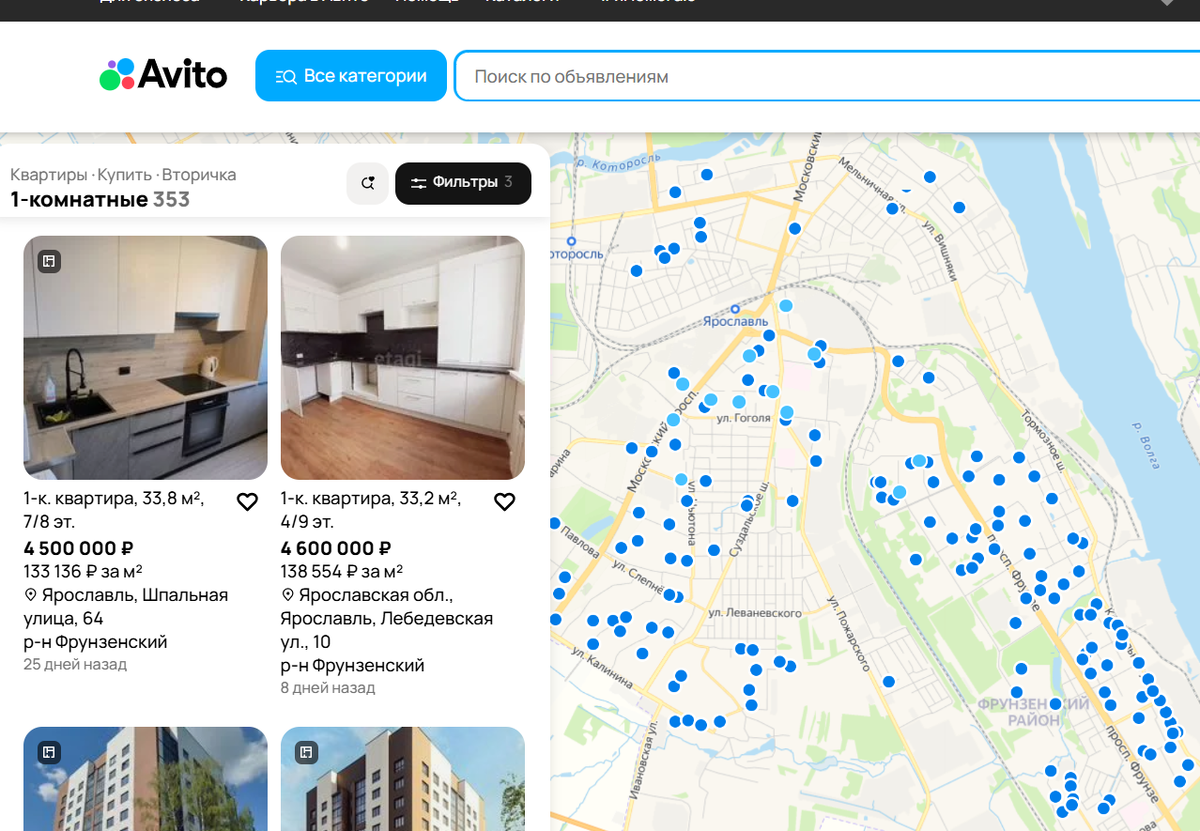Expand the Для бизнеса menu

click(x=141, y=4)
